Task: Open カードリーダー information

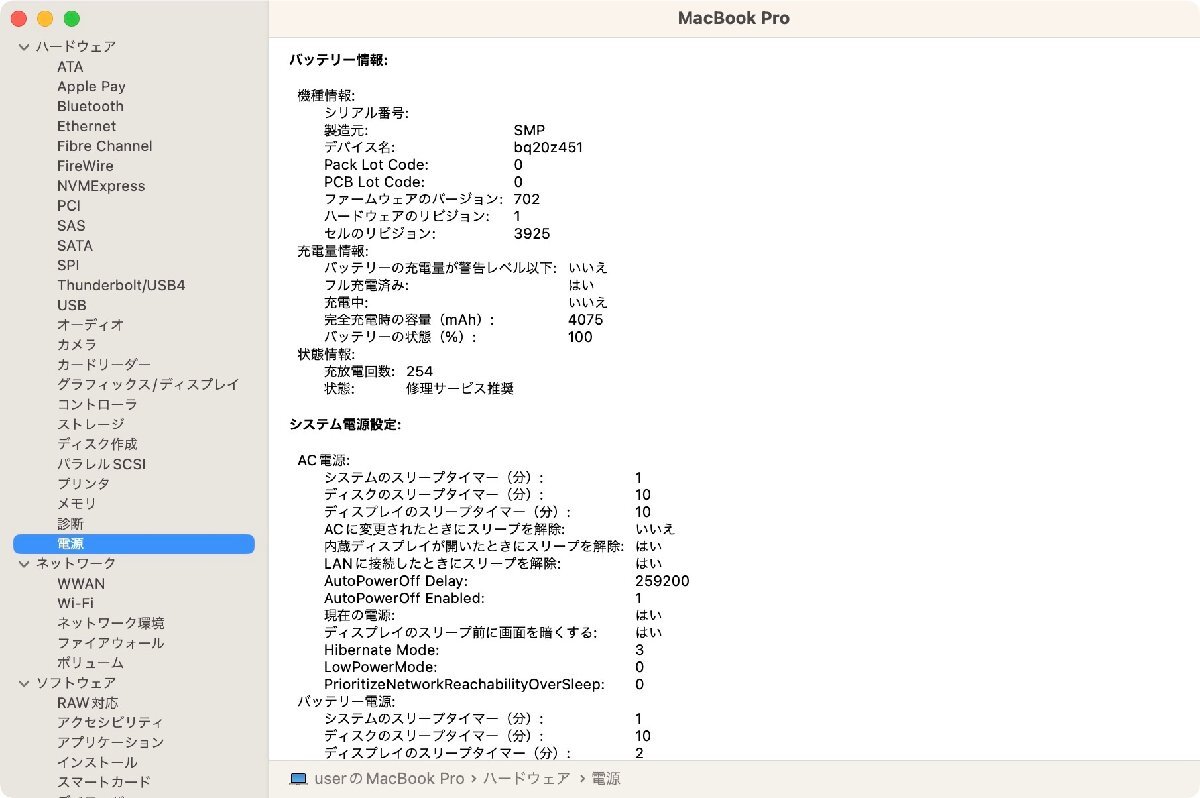Action: click(x=104, y=365)
